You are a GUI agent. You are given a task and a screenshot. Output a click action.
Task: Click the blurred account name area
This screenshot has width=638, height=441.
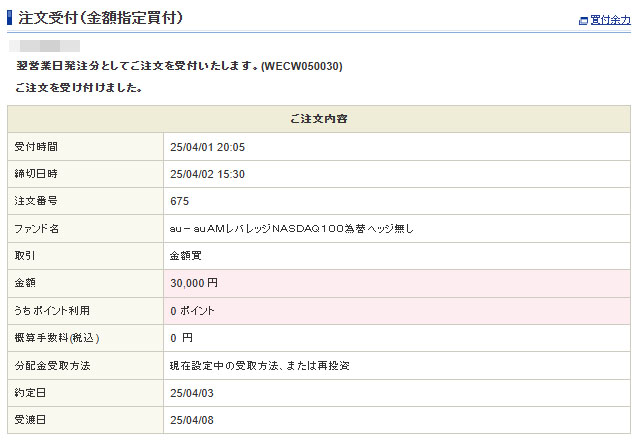click(x=44, y=45)
